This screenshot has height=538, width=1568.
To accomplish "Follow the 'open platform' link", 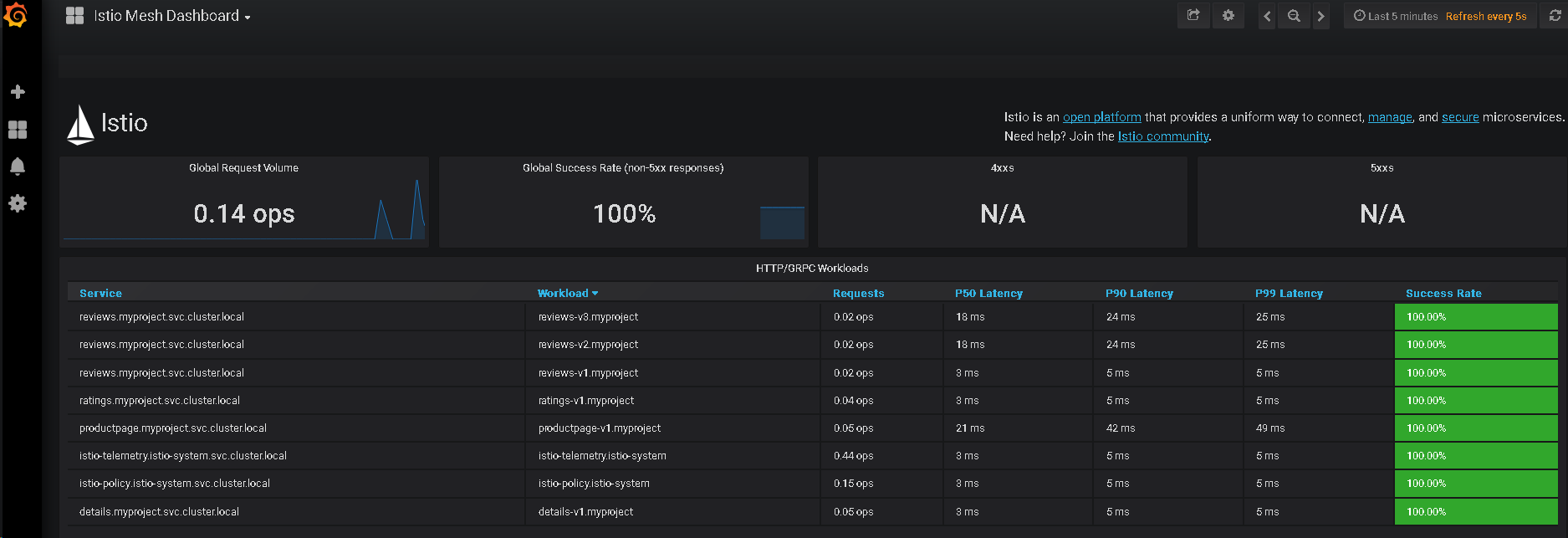I will tap(1102, 117).
